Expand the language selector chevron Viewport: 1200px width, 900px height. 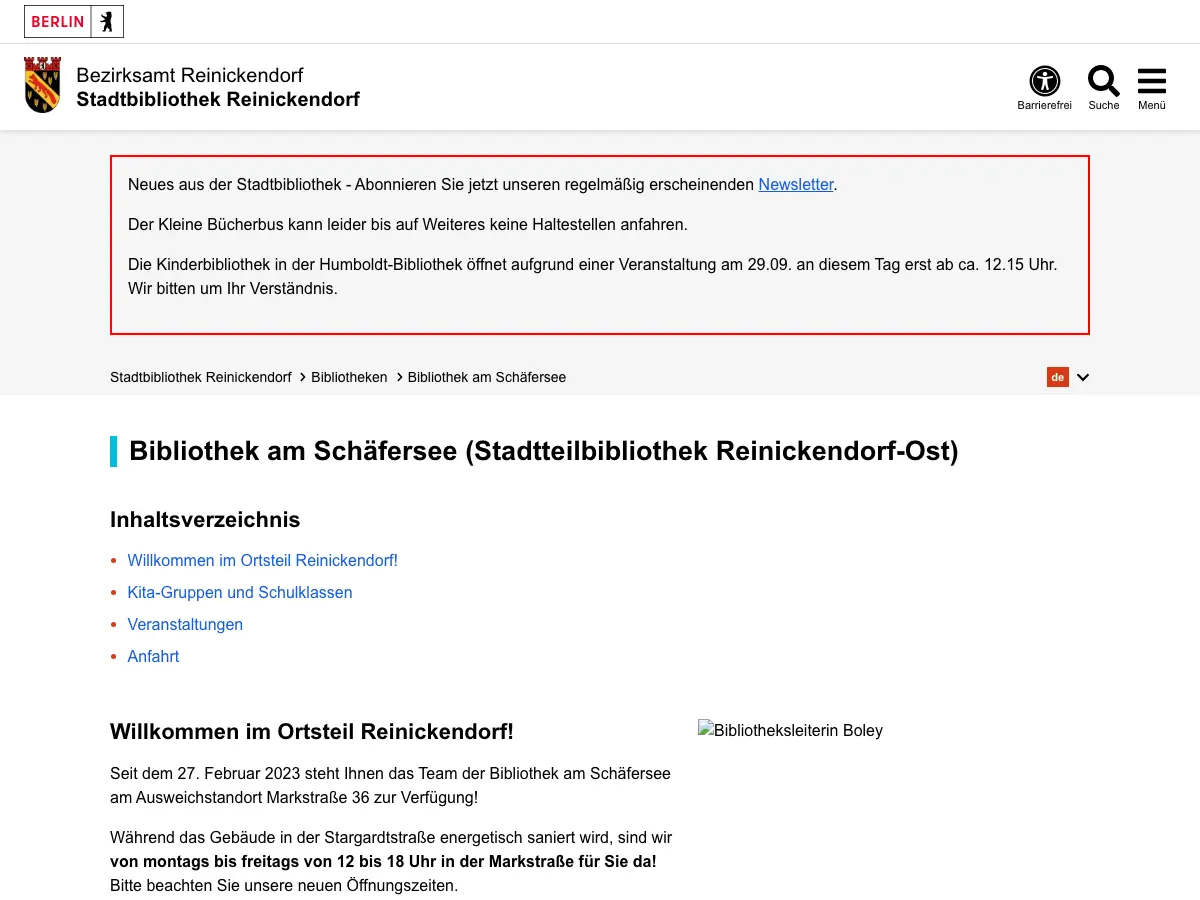tap(1082, 377)
